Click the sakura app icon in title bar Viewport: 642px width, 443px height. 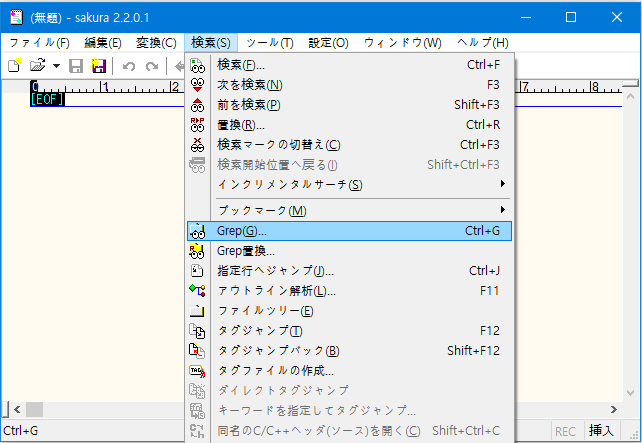16,17
